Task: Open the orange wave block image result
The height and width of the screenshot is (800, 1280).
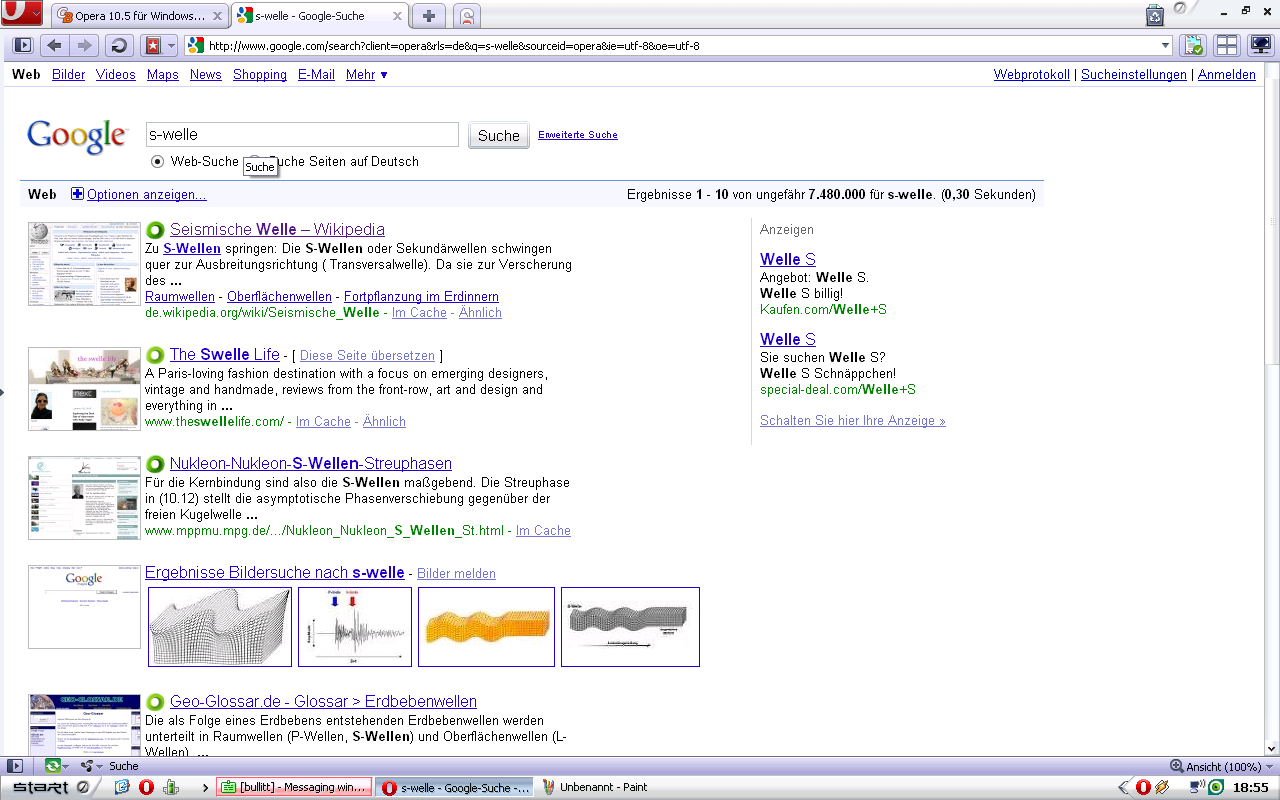Action: pyautogui.click(x=486, y=627)
